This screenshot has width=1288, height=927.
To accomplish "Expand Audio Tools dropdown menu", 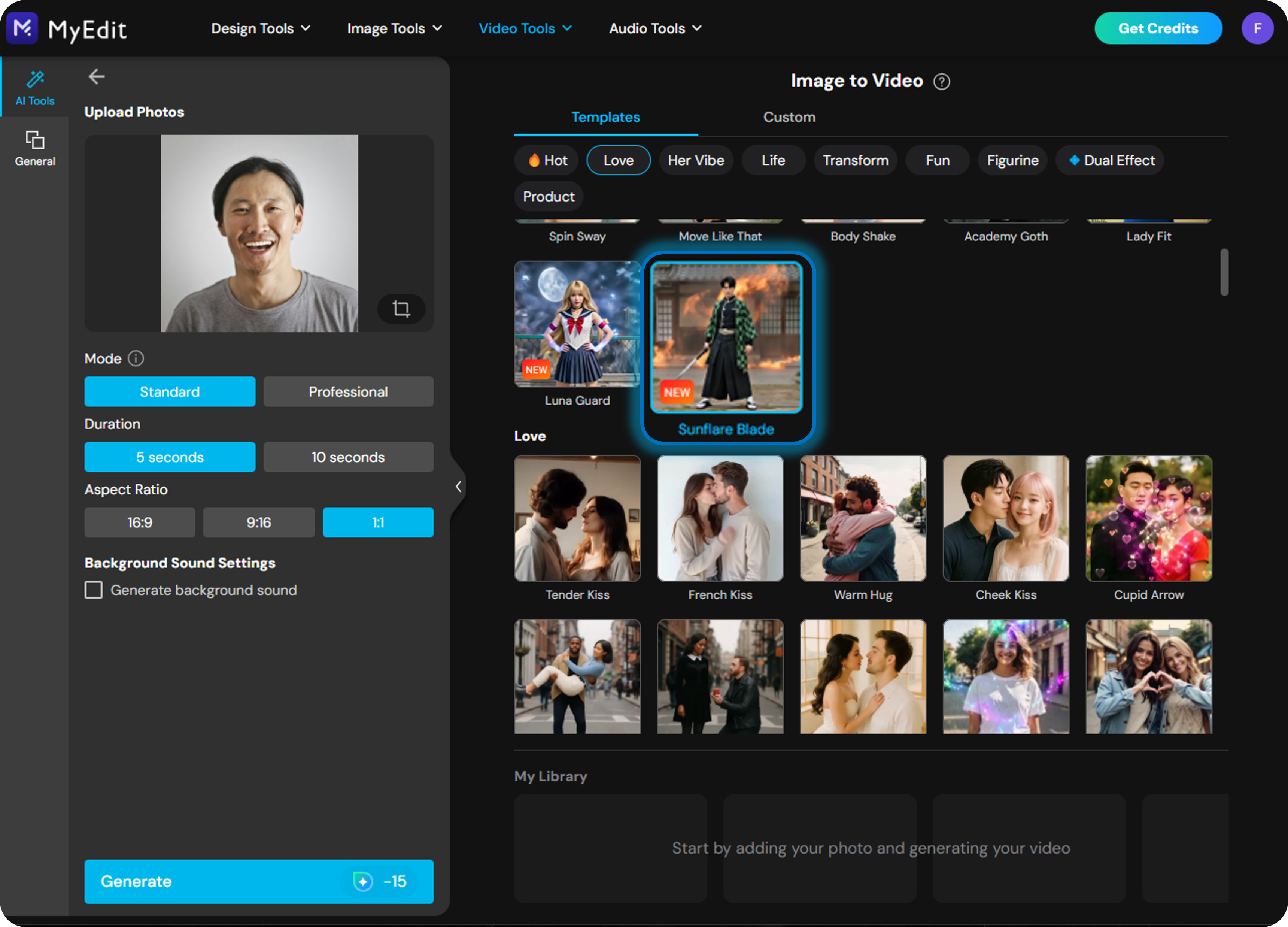I will 655,28.
